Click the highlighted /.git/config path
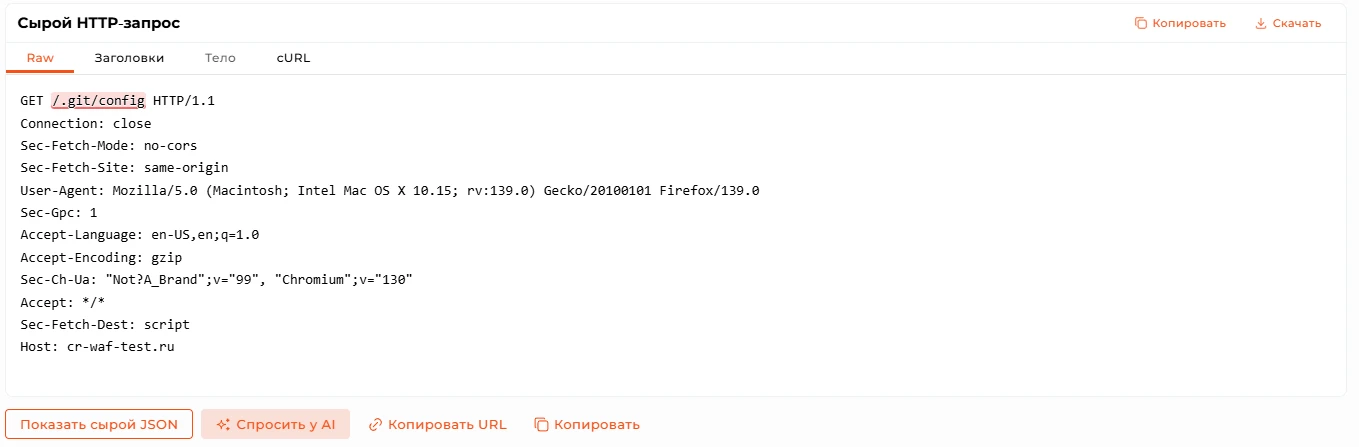This screenshot has height=447, width=1359. pyautogui.click(x=98, y=101)
